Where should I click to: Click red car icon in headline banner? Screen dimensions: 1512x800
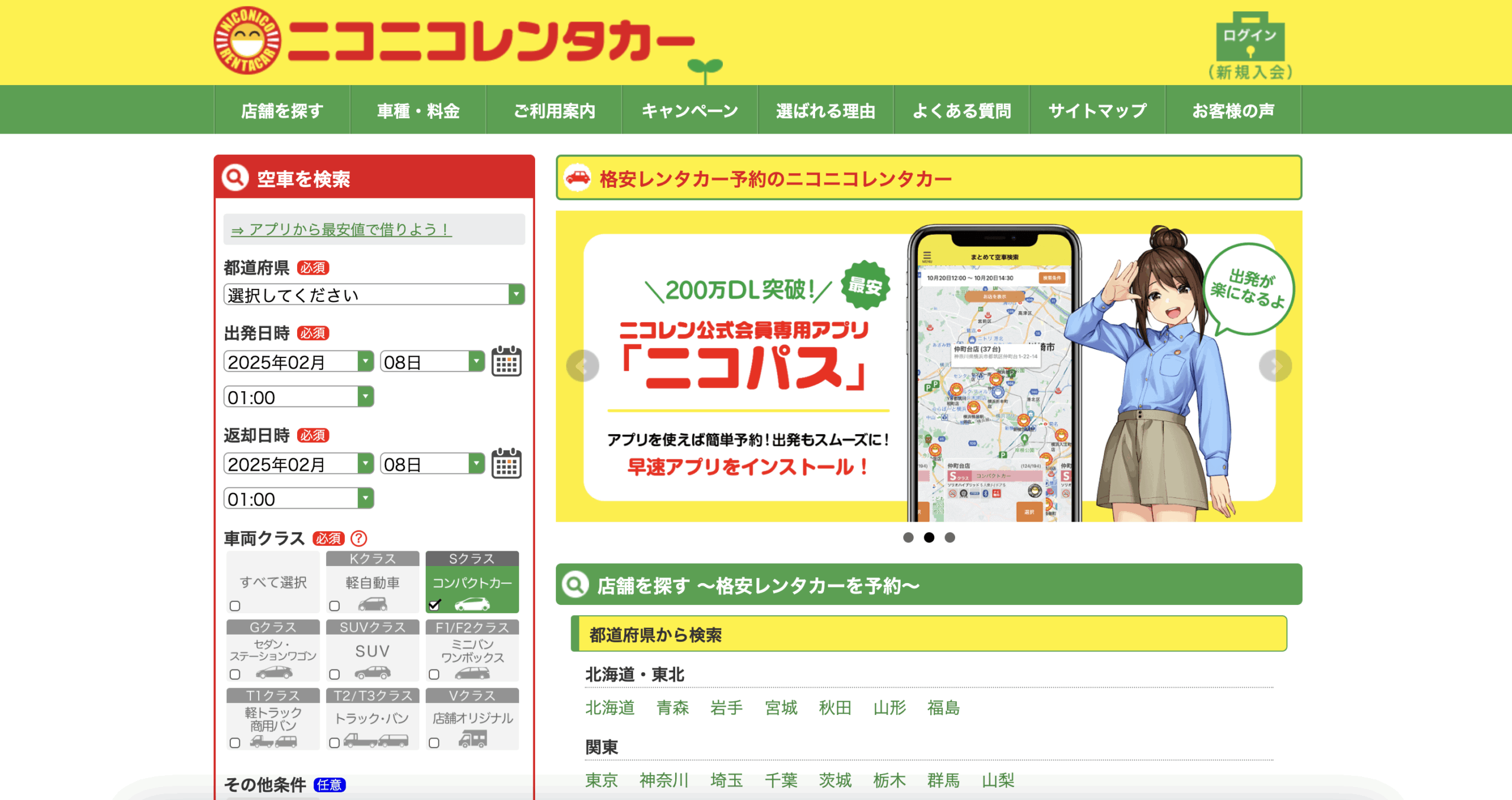pos(578,178)
